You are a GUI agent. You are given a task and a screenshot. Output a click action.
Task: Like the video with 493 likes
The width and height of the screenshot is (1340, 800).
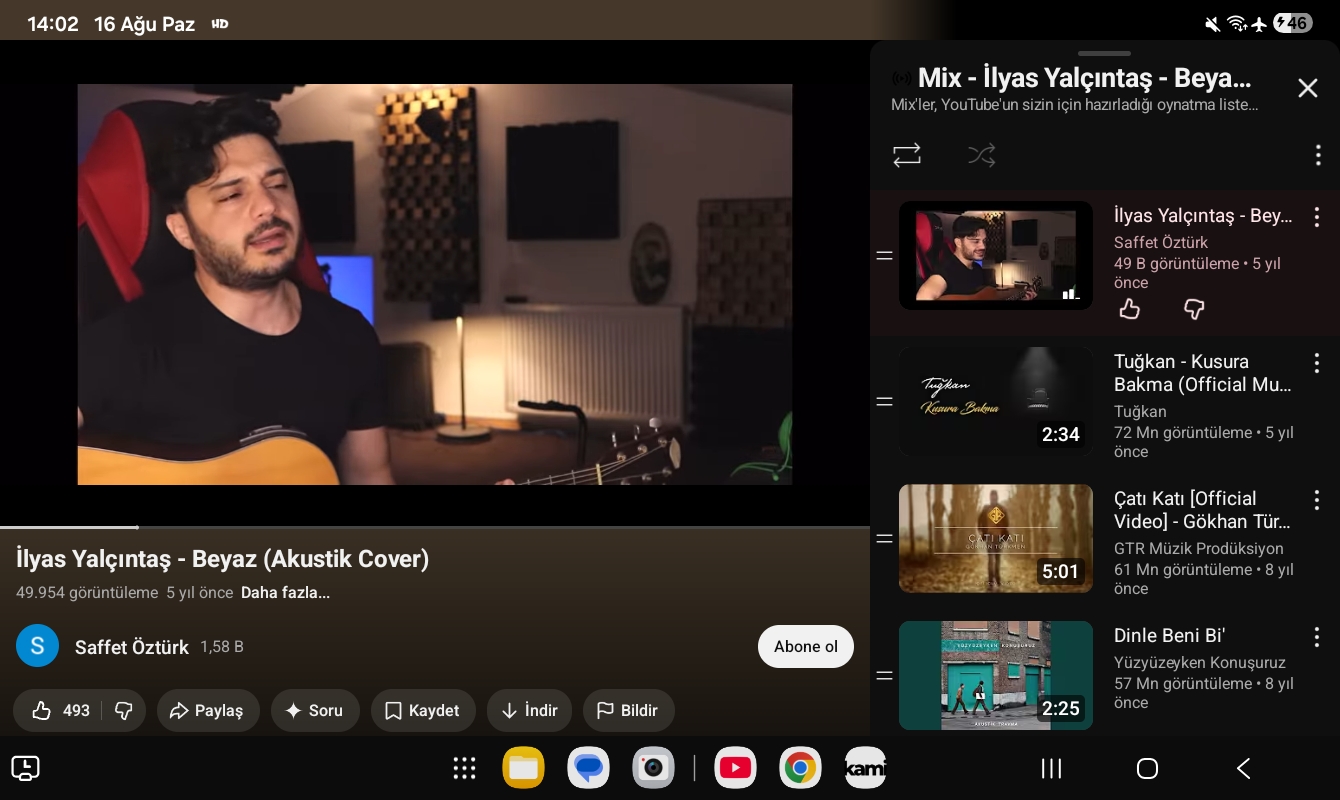pyautogui.click(x=58, y=710)
